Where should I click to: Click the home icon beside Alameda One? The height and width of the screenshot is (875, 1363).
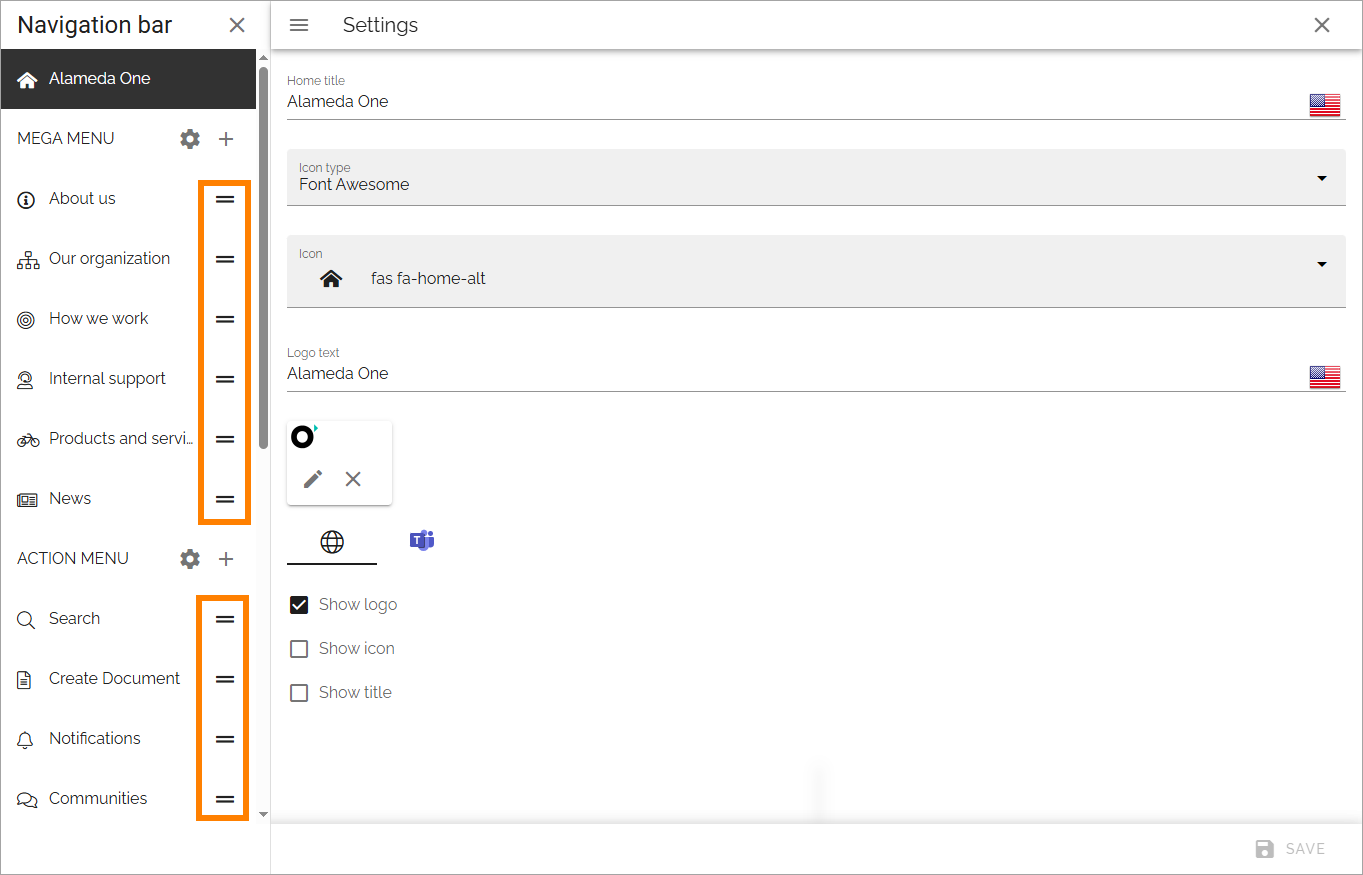(x=27, y=79)
